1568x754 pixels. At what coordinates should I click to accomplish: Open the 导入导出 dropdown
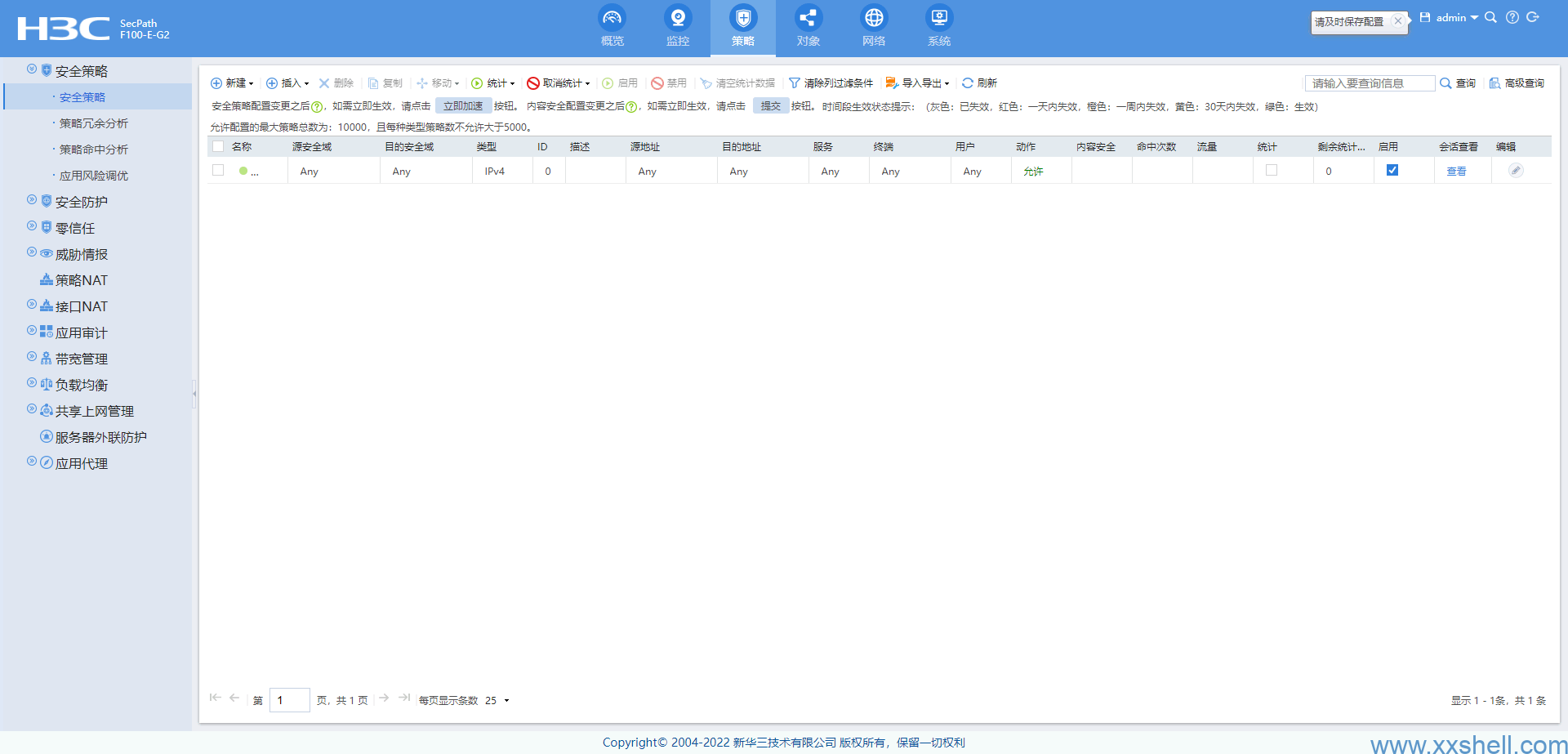pos(918,83)
